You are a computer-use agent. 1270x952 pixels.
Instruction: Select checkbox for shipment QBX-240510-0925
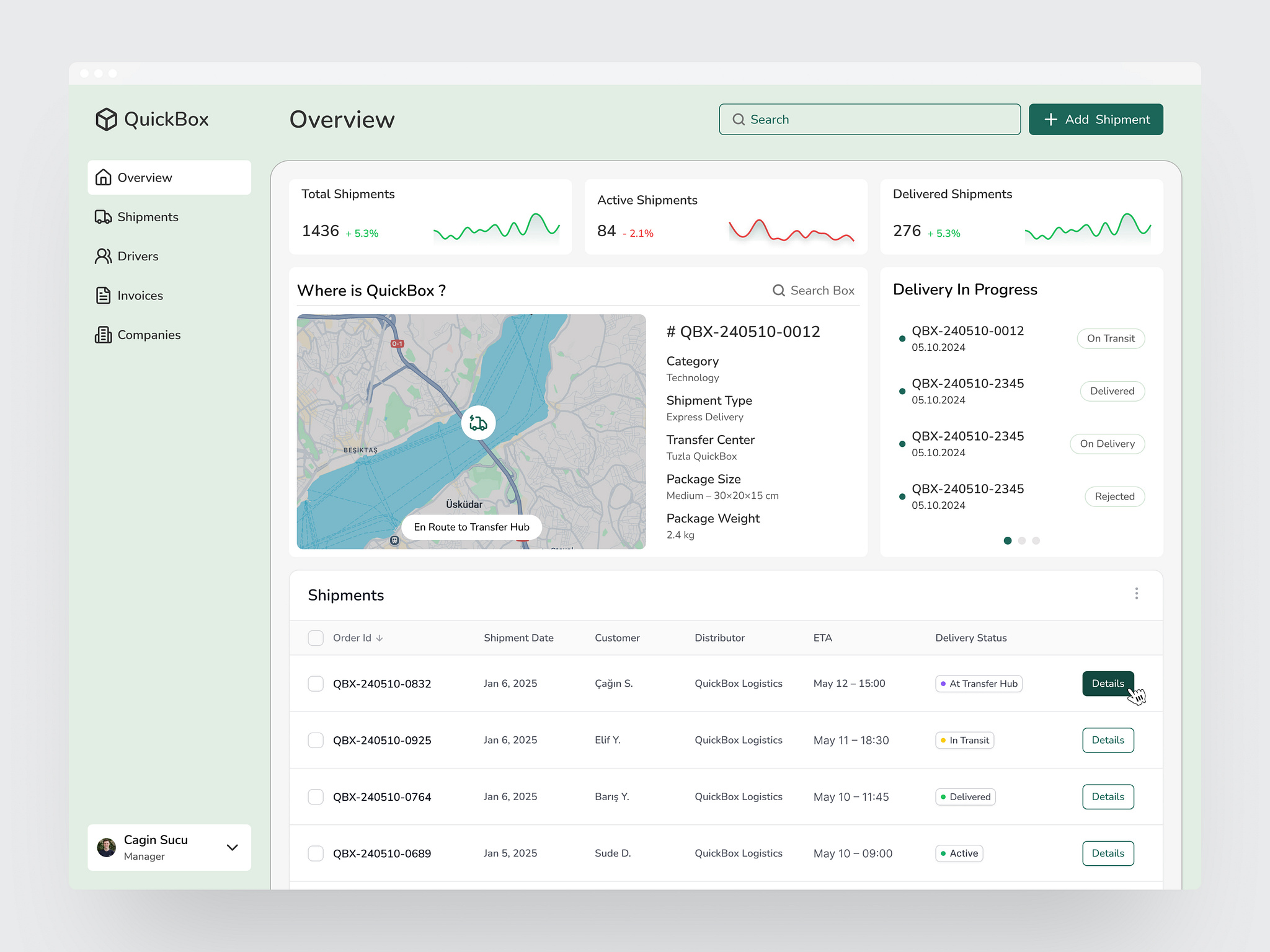(316, 740)
